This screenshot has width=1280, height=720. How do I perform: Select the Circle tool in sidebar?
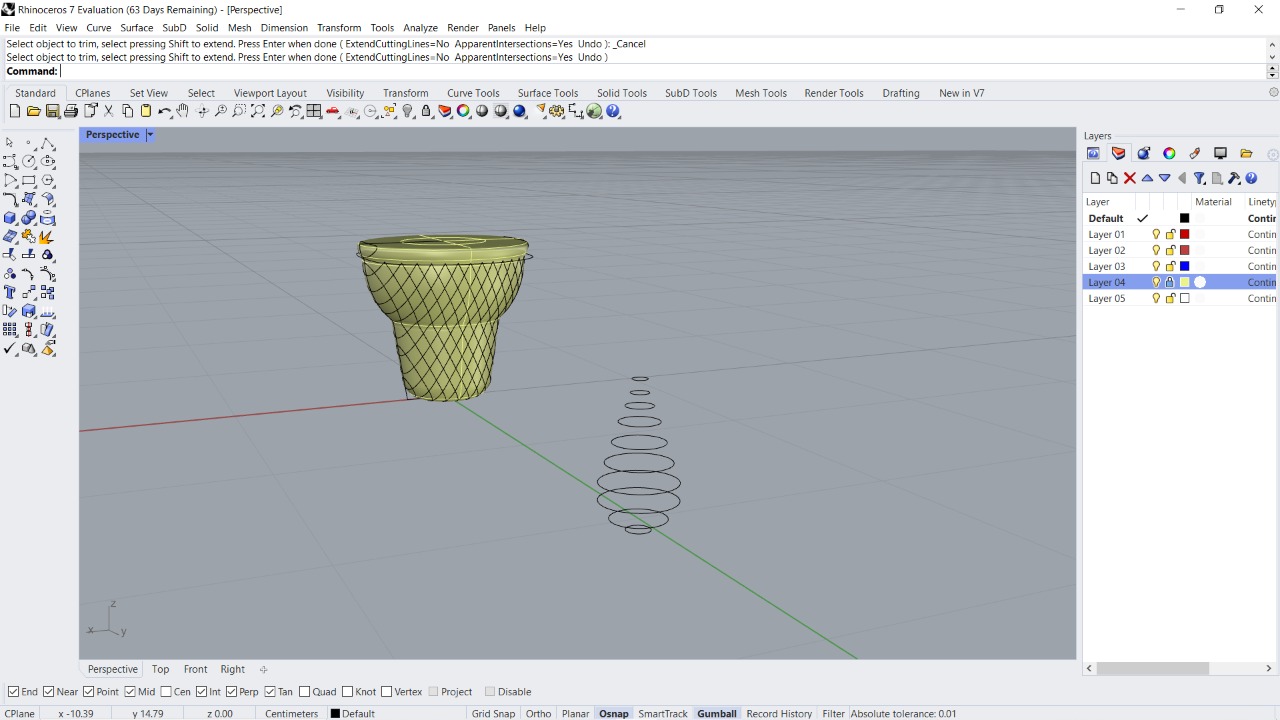[29, 161]
